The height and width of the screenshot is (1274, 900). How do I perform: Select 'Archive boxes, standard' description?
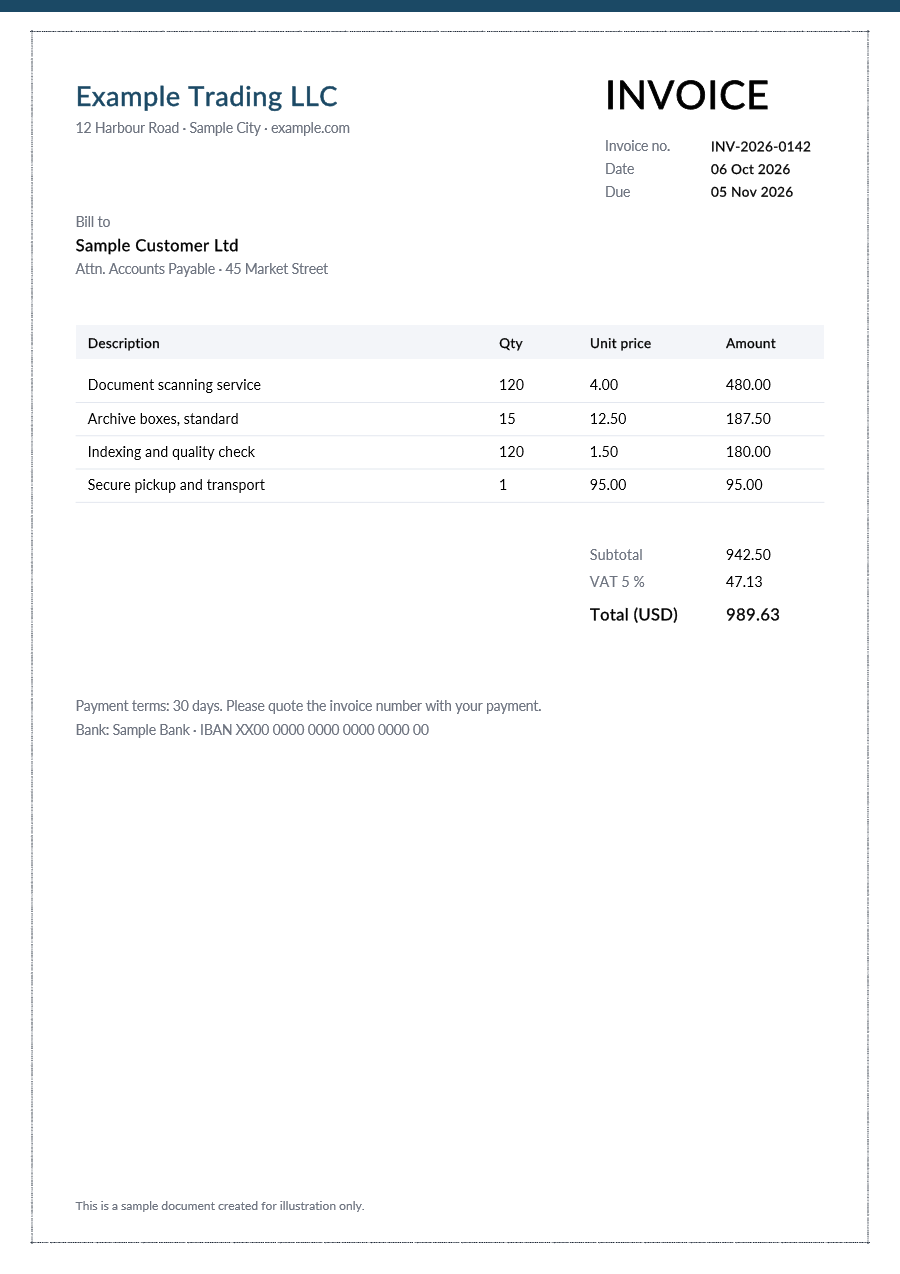click(x=163, y=419)
